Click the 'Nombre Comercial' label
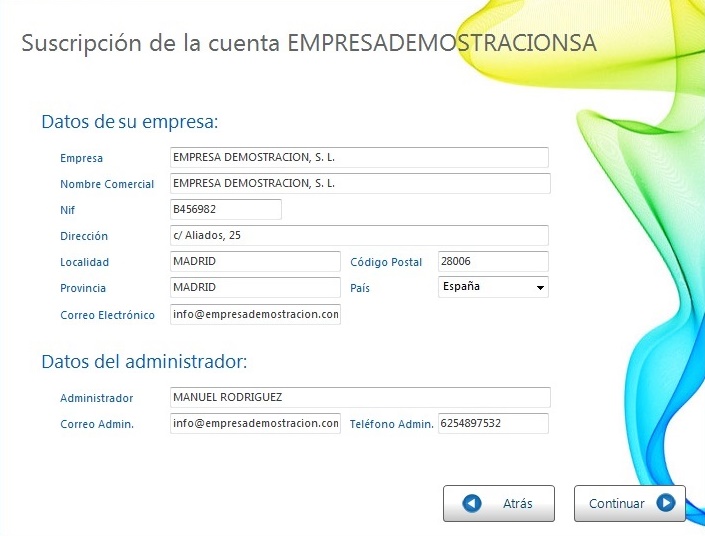 pyautogui.click(x=107, y=184)
